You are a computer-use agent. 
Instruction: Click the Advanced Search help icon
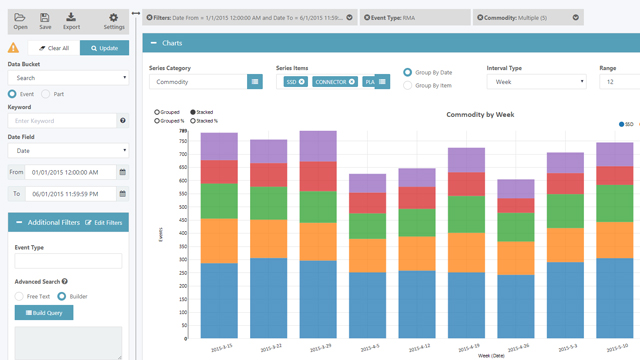(x=65, y=281)
